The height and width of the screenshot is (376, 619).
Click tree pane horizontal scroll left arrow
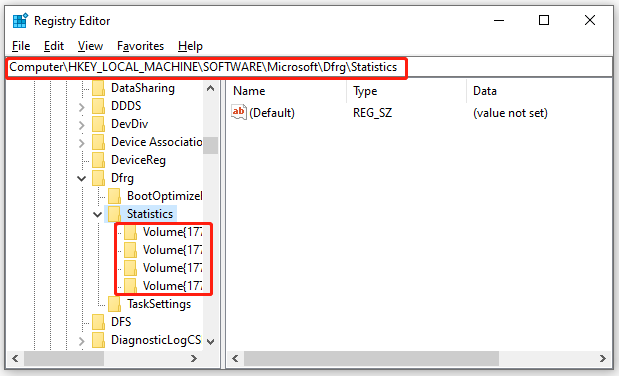pos(15,358)
